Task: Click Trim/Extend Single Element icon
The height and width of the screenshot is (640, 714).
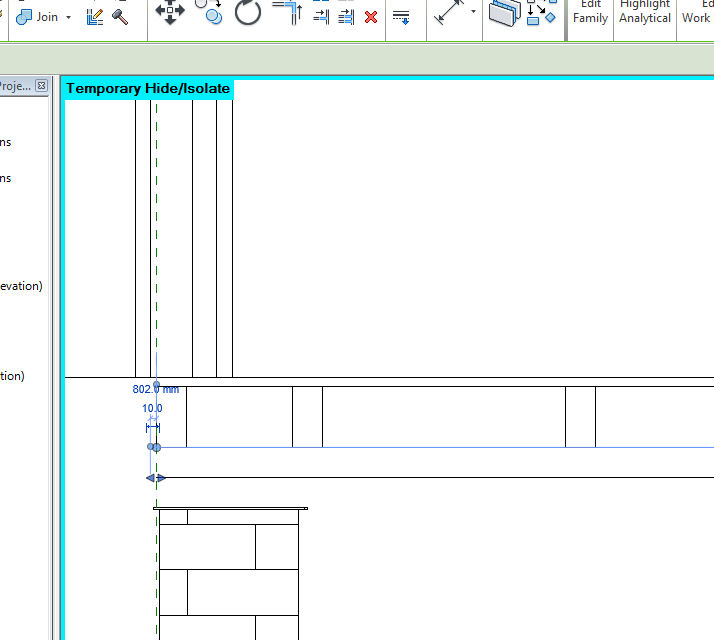Action: click(x=321, y=16)
